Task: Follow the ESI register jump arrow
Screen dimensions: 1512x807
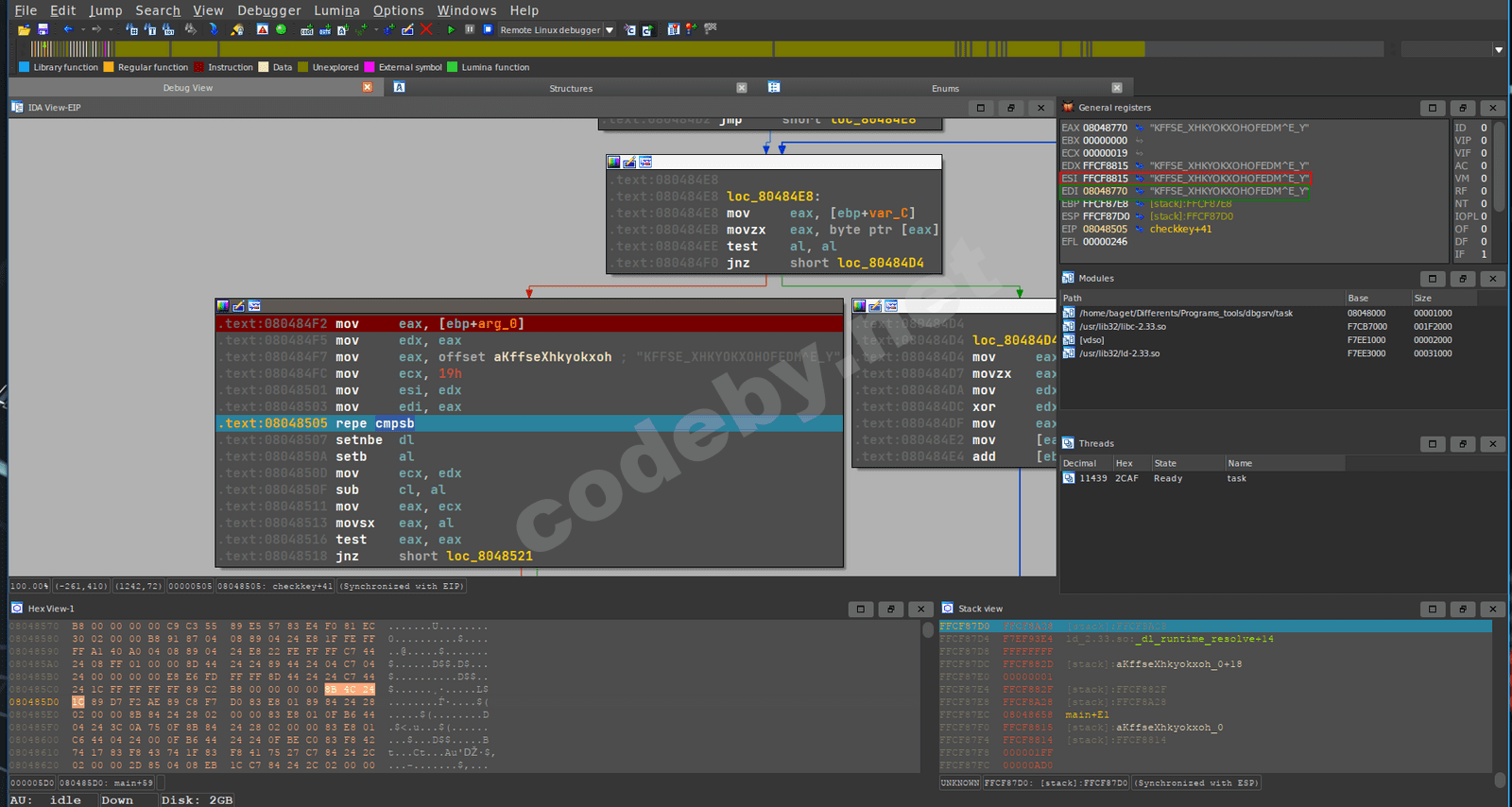Action: (1139, 178)
